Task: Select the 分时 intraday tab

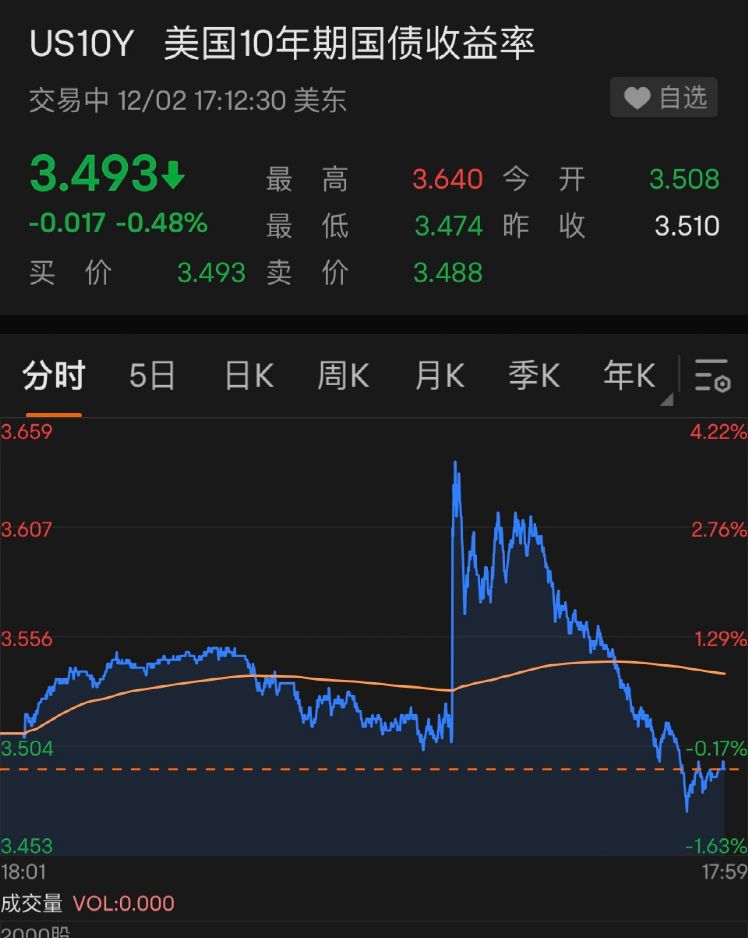Action: [x=54, y=376]
